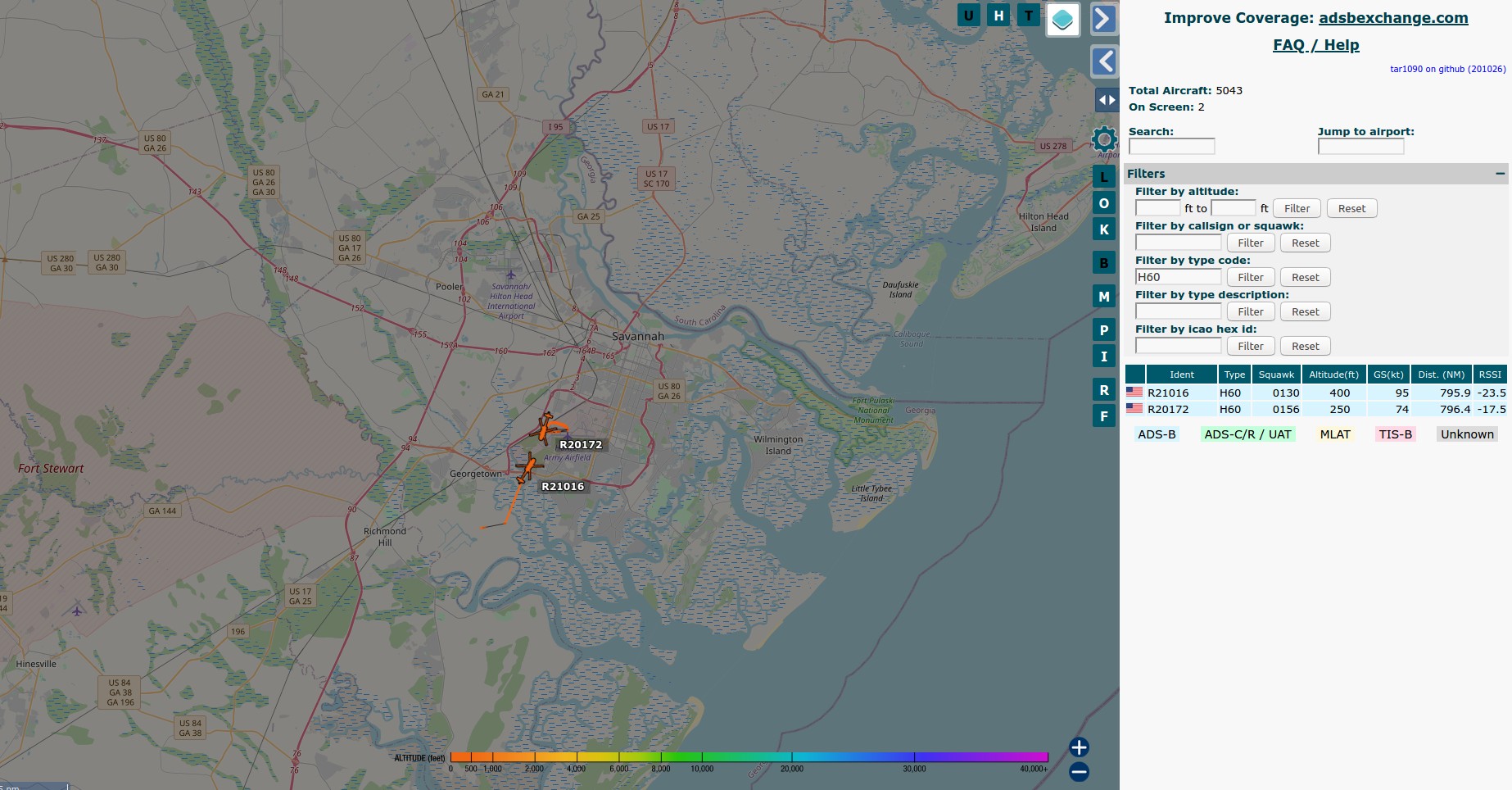Click the T map toggle button

pos(1029,16)
